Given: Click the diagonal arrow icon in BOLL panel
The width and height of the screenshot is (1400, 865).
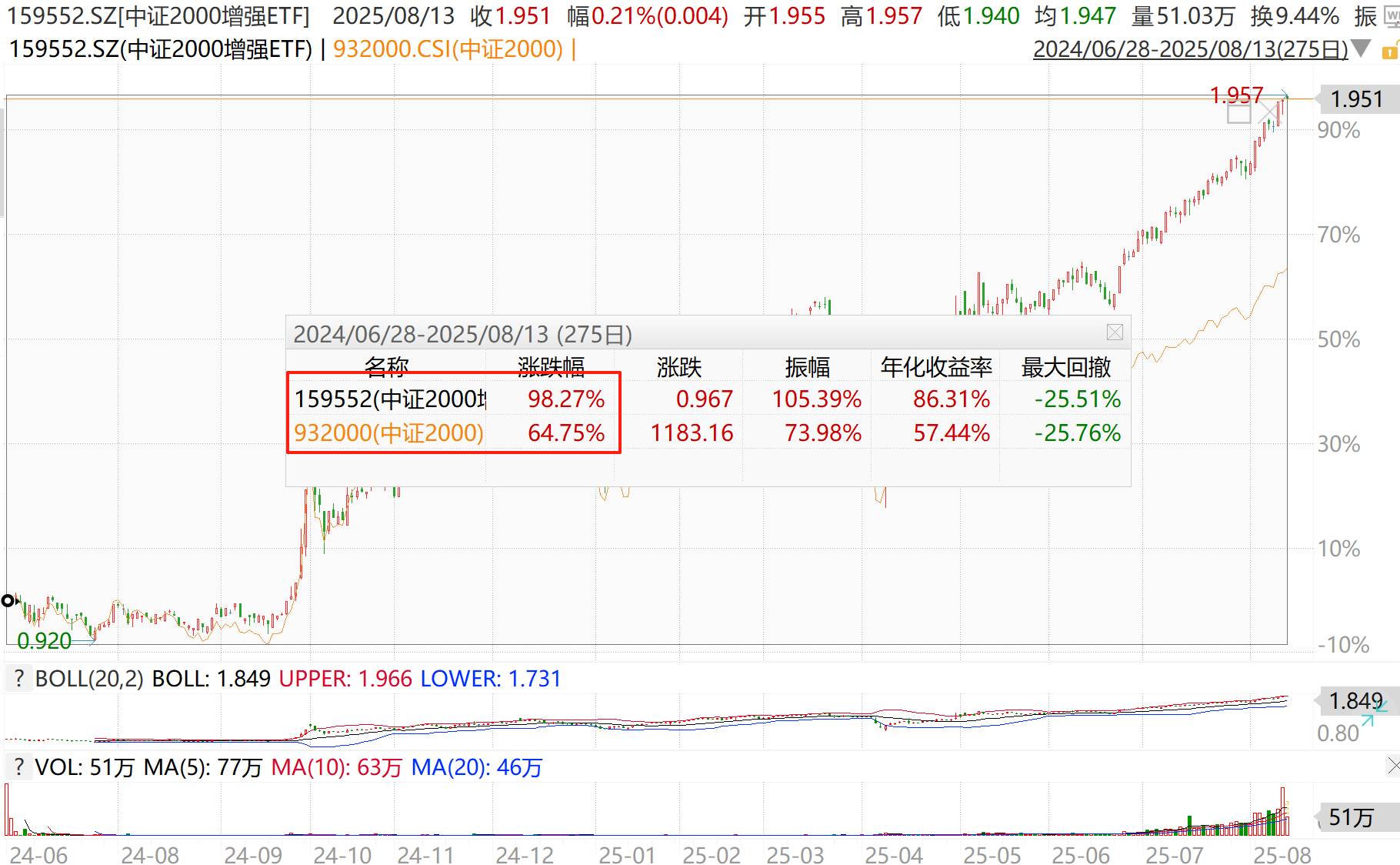Looking at the screenshot, I should coord(1368,721).
